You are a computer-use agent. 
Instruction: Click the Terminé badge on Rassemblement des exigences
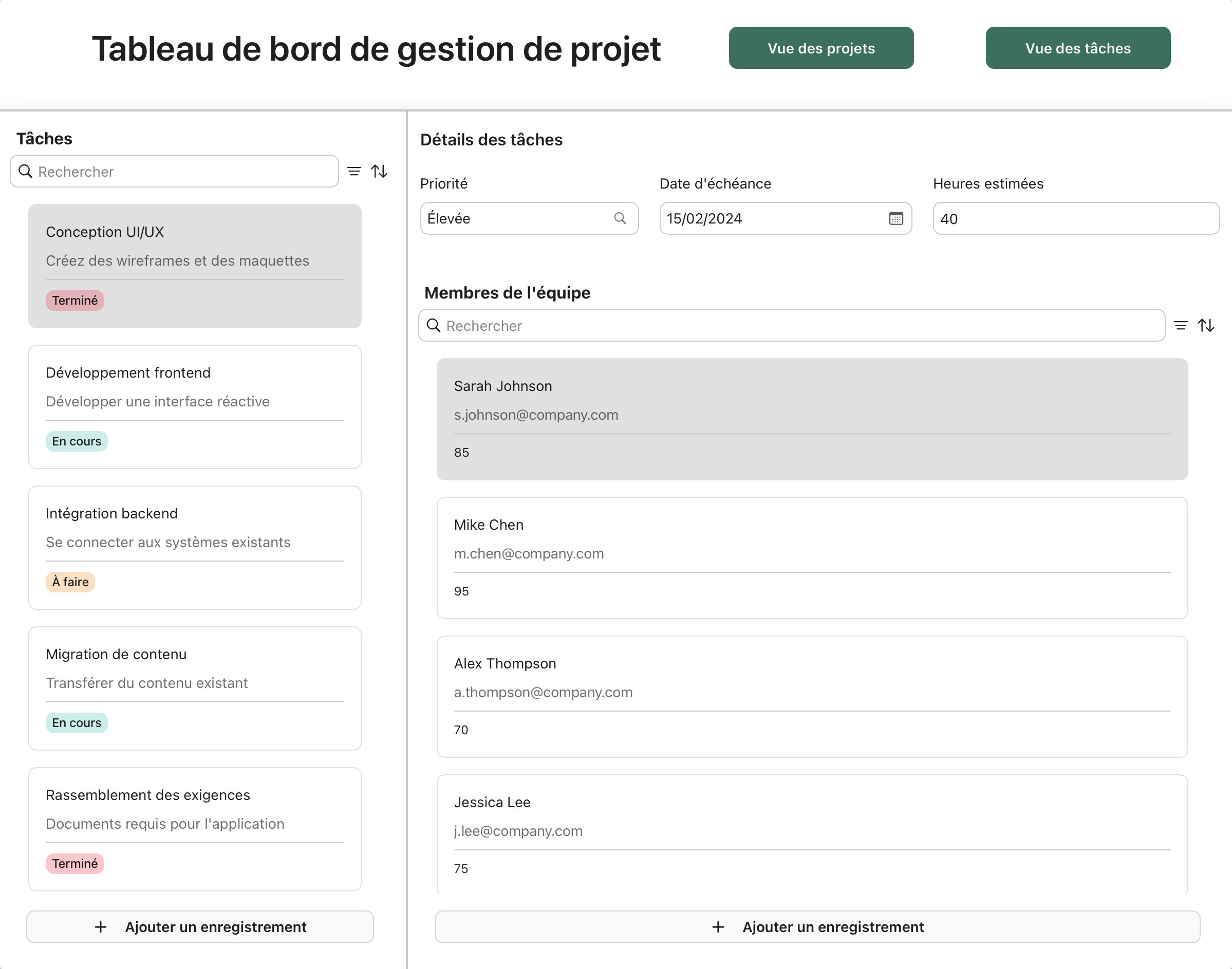pyautogui.click(x=75, y=864)
